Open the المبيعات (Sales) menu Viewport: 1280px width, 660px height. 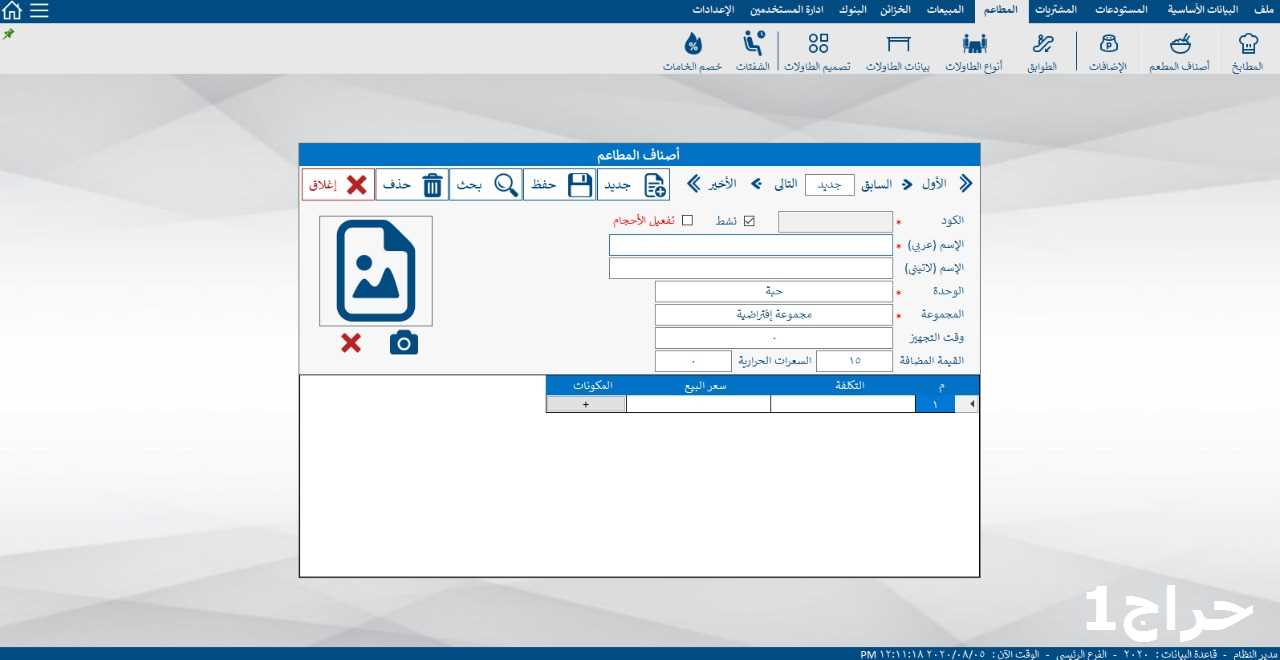944,10
